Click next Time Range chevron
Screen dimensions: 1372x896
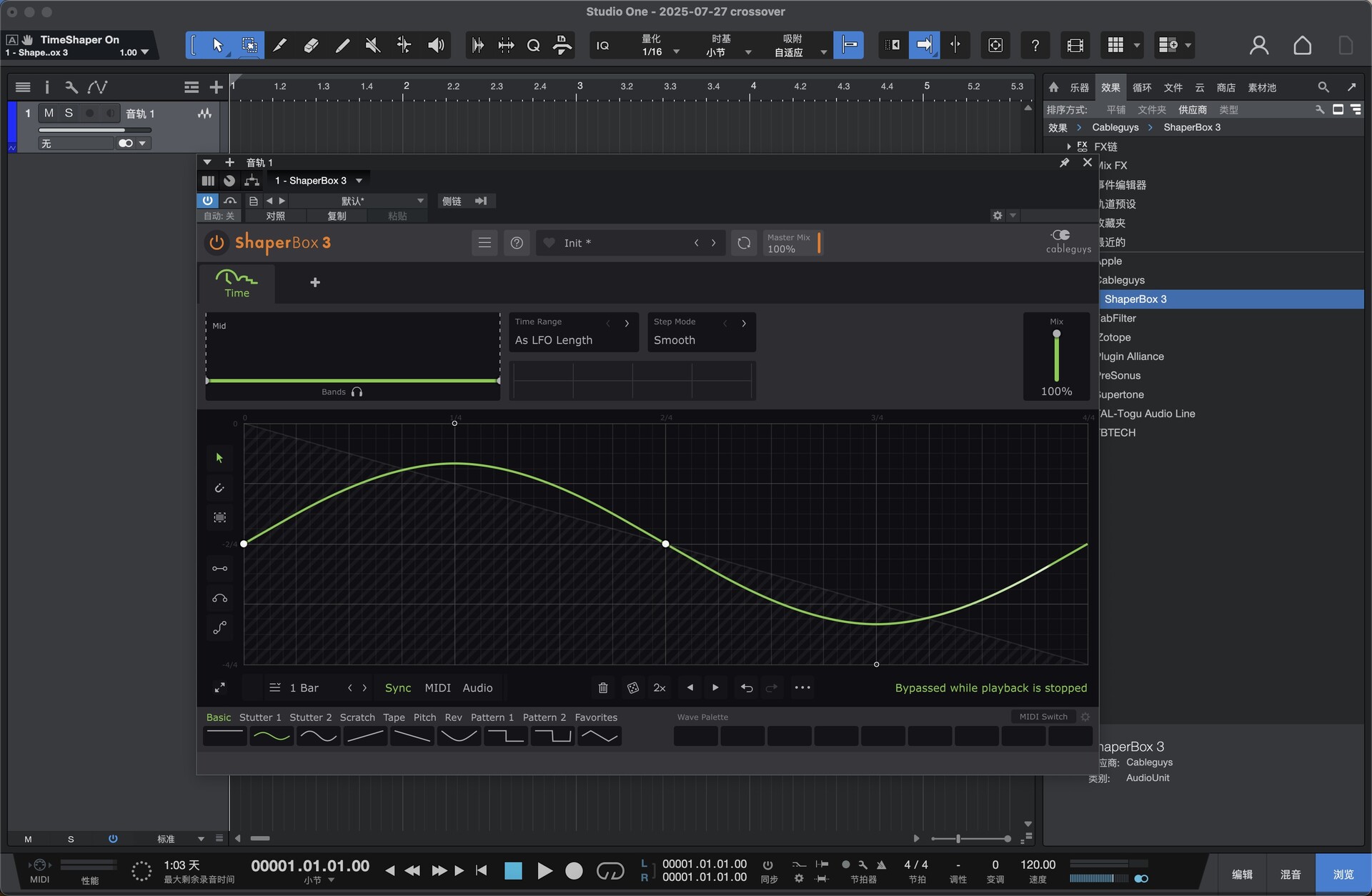click(x=627, y=323)
